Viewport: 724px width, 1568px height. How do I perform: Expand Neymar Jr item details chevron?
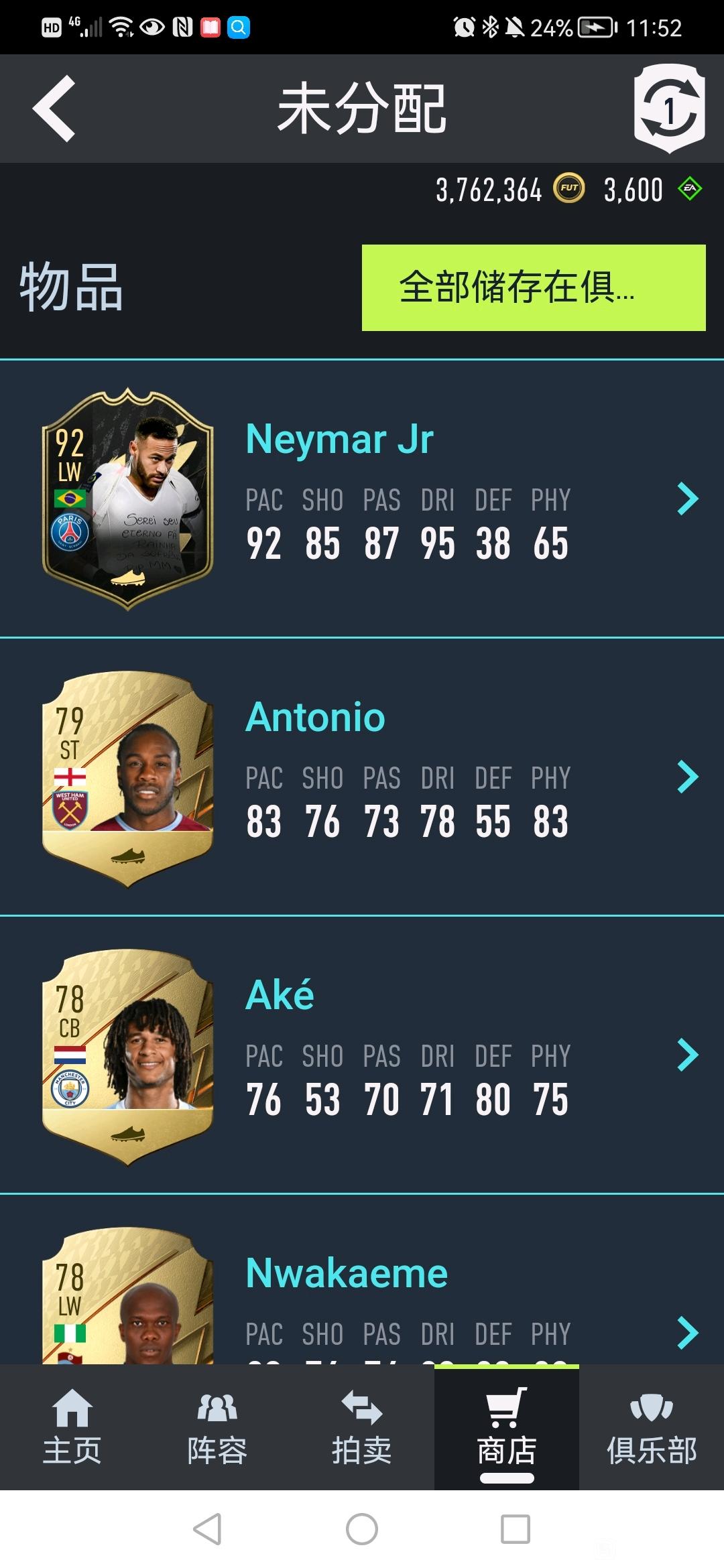pyautogui.click(x=688, y=499)
